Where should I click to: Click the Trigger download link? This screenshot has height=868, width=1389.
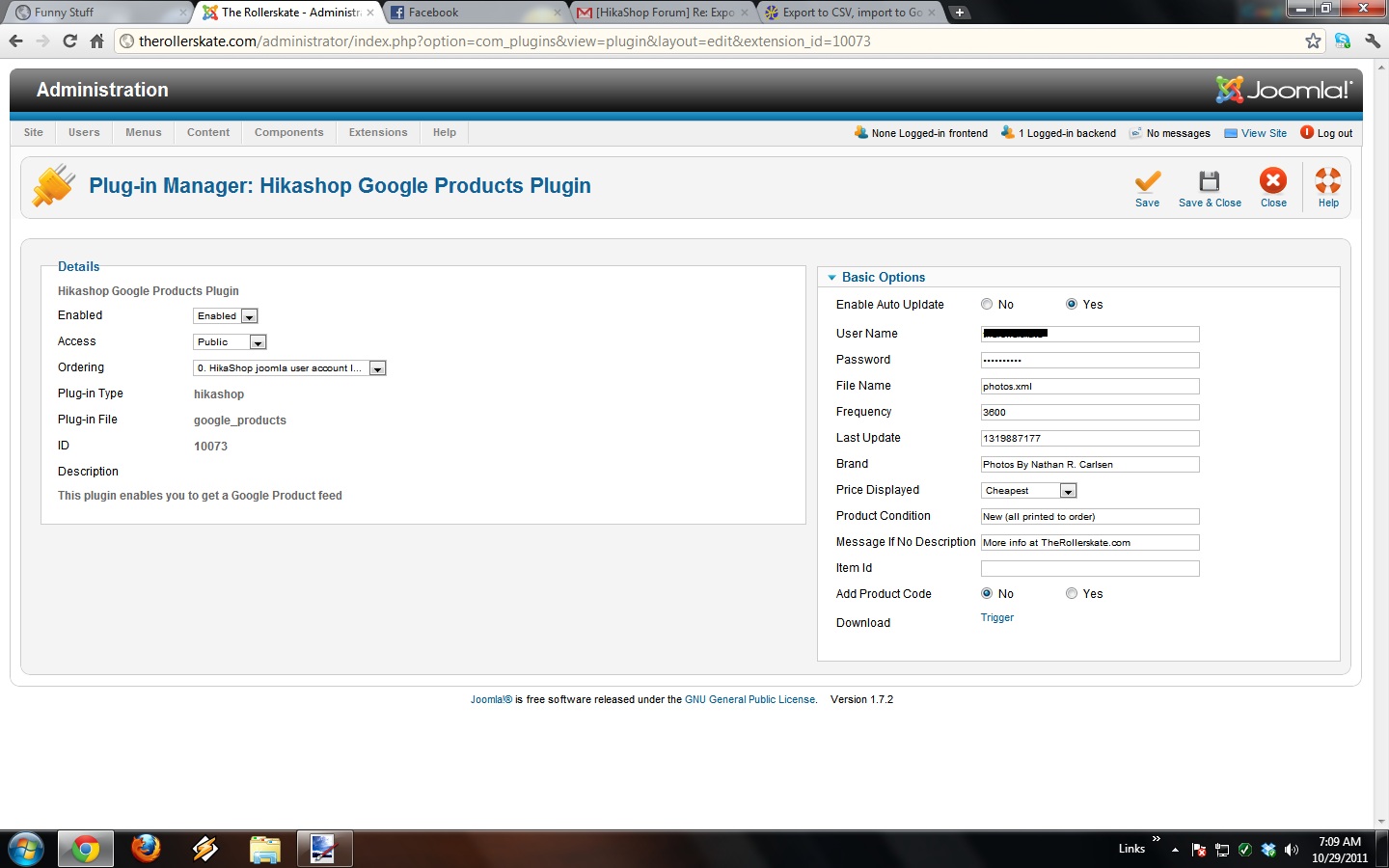click(997, 618)
